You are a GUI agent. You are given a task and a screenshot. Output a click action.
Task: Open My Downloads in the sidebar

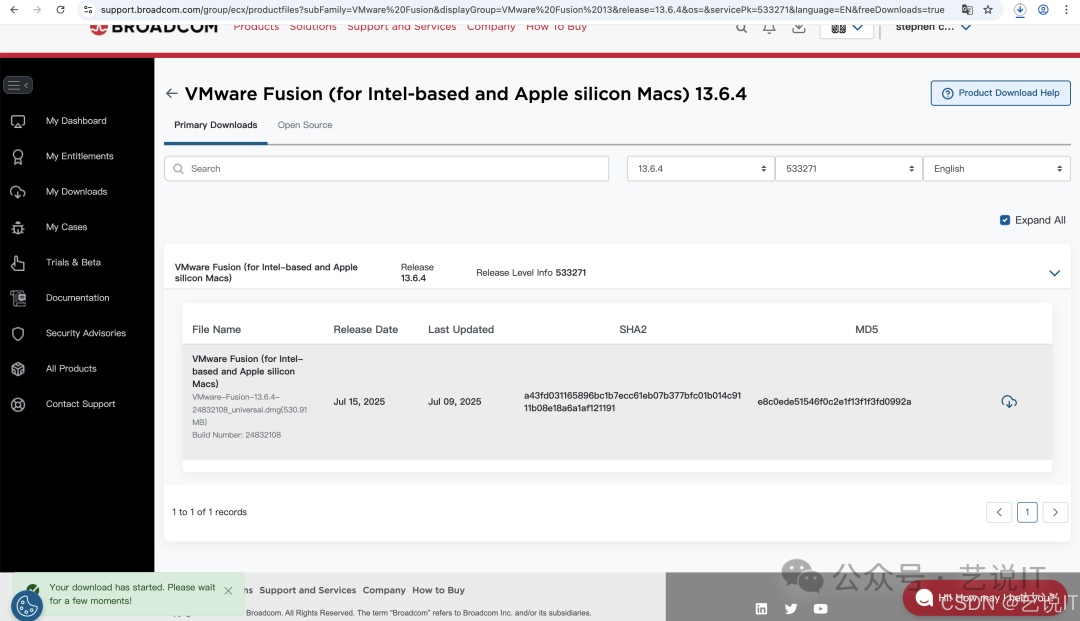[x=76, y=192]
